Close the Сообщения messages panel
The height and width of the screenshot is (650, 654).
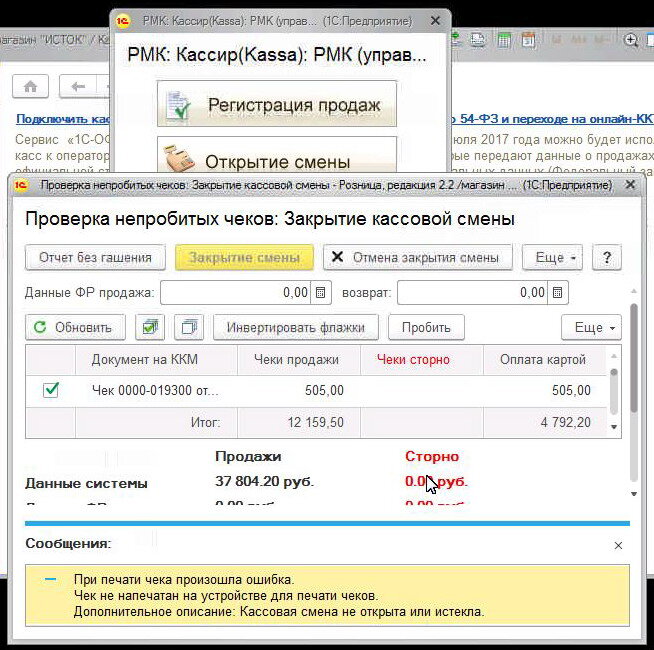pyautogui.click(x=618, y=545)
